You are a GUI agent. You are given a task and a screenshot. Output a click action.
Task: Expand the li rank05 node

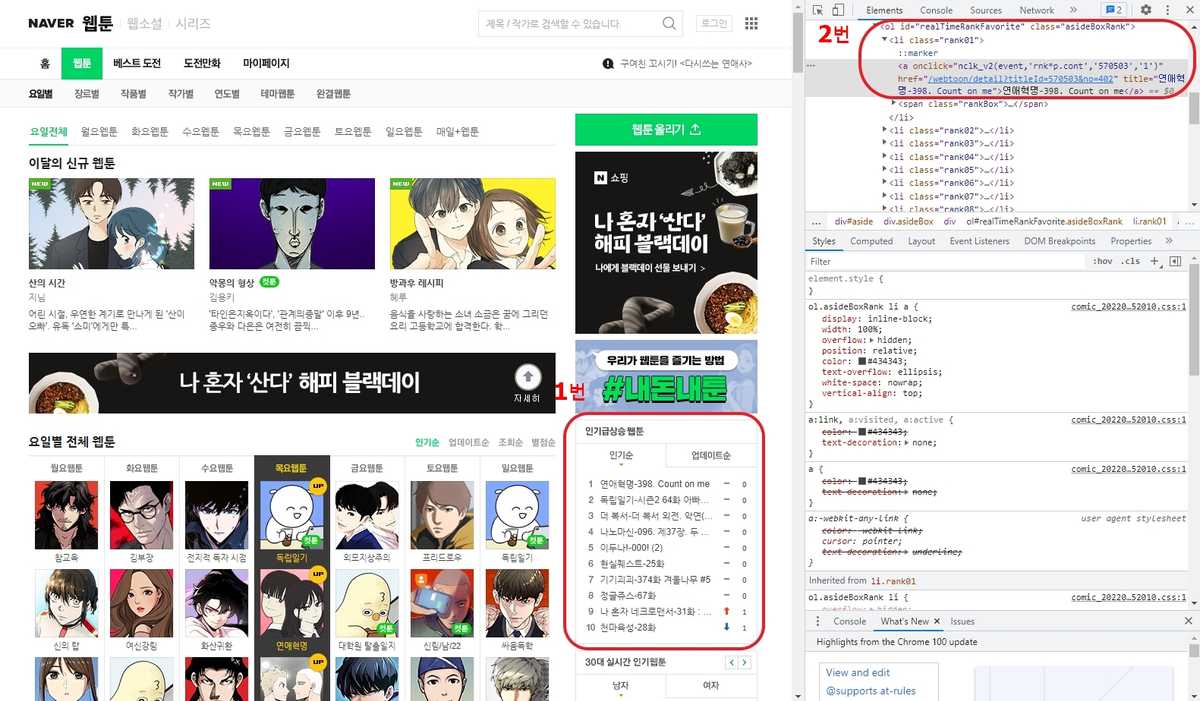885,170
